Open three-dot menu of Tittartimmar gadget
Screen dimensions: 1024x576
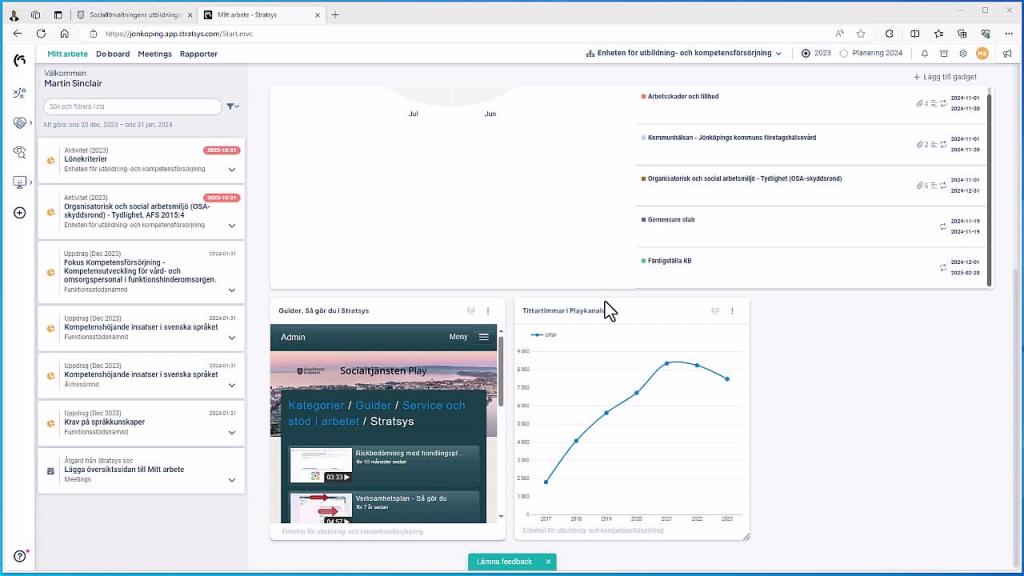point(732,311)
